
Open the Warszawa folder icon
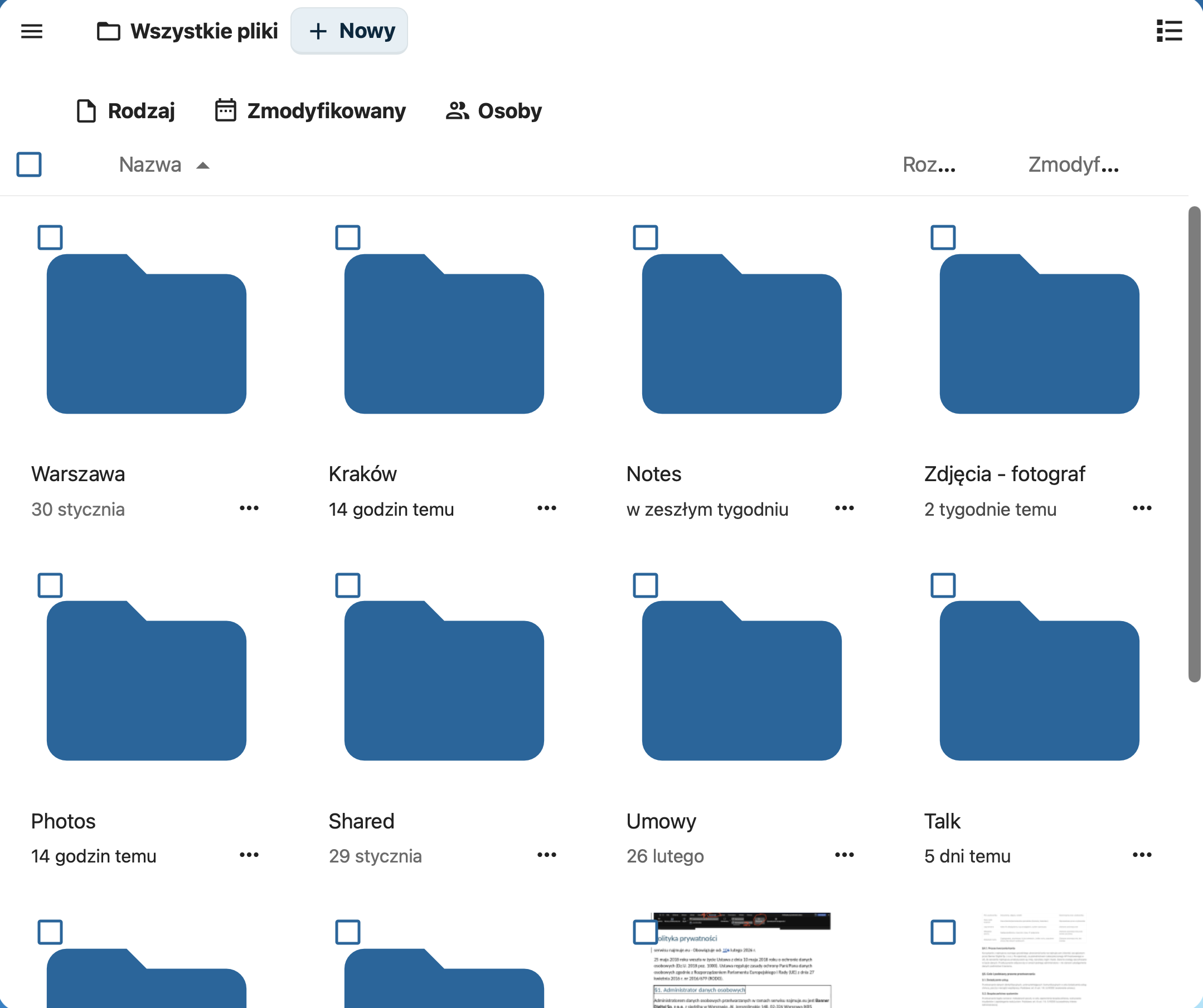(x=146, y=335)
